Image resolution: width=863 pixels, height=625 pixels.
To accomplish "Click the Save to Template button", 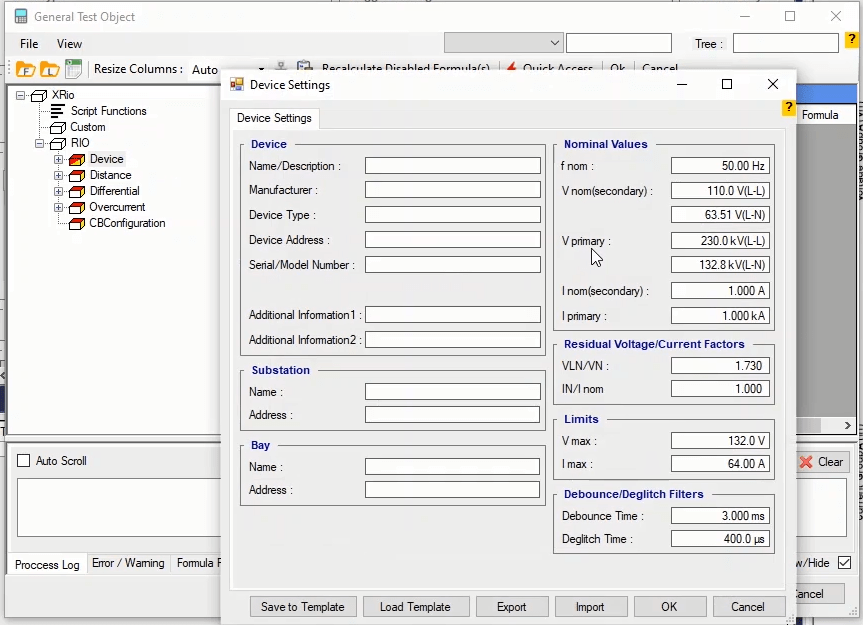I will (302, 607).
